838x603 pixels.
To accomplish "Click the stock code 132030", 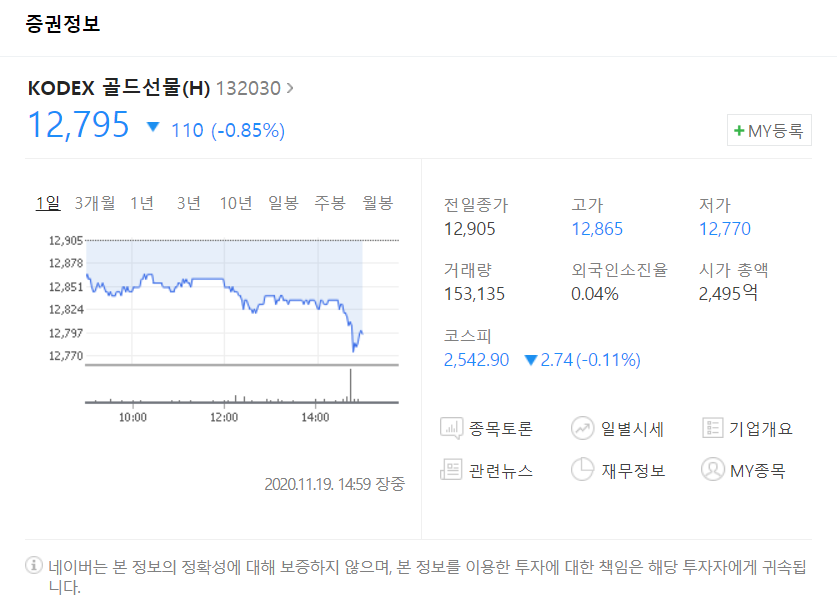I will coord(248,88).
